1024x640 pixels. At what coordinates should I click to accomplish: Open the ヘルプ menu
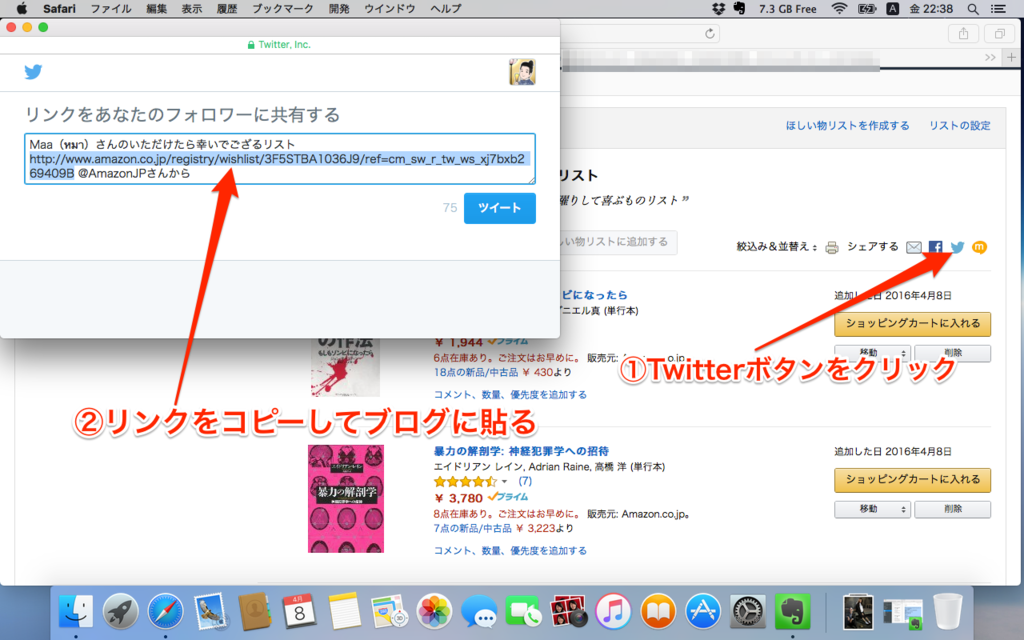click(x=446, y=8)
